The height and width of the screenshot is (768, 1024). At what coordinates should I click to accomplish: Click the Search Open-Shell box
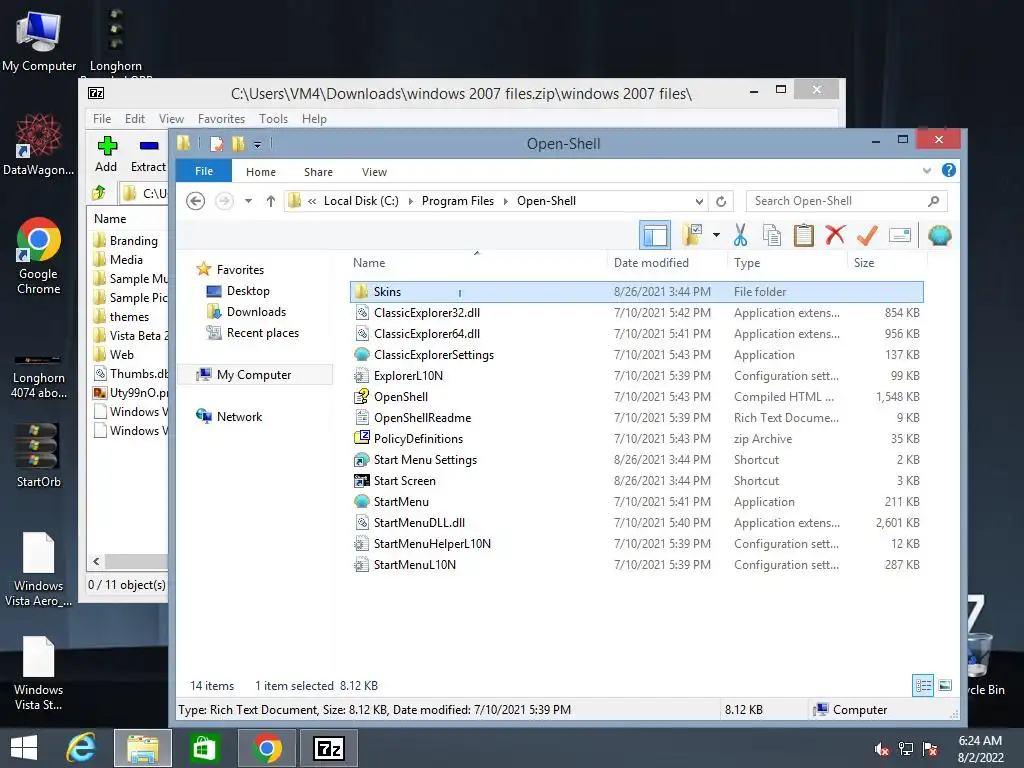846,201
